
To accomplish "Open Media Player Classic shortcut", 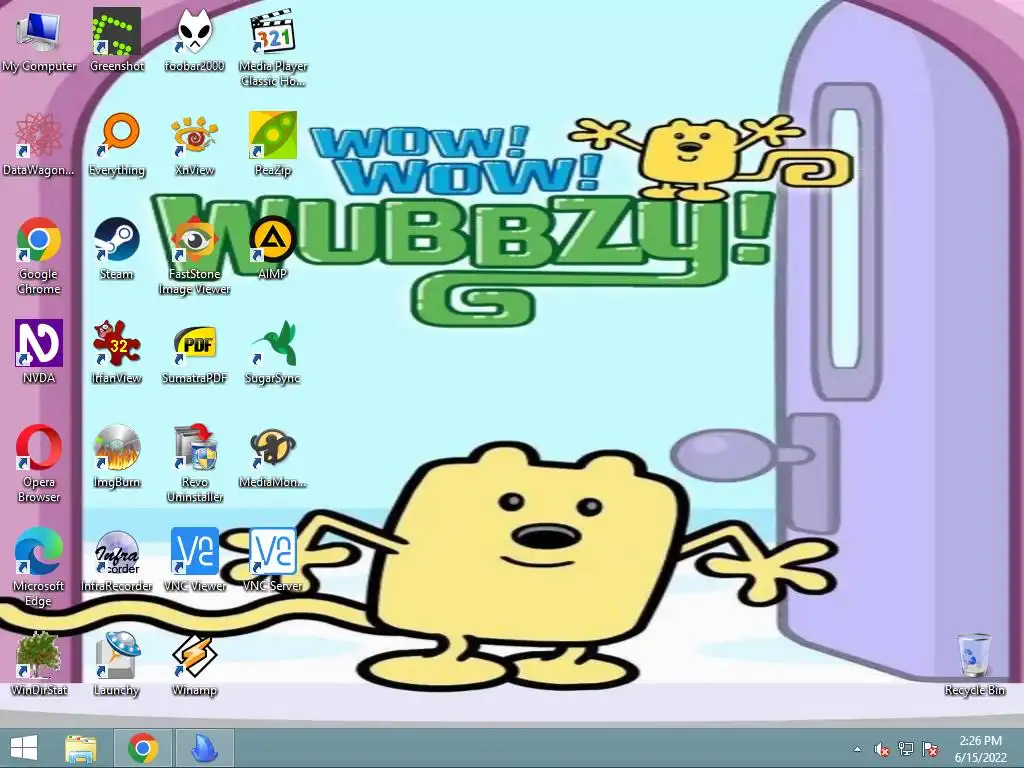I will coord(273,47).
